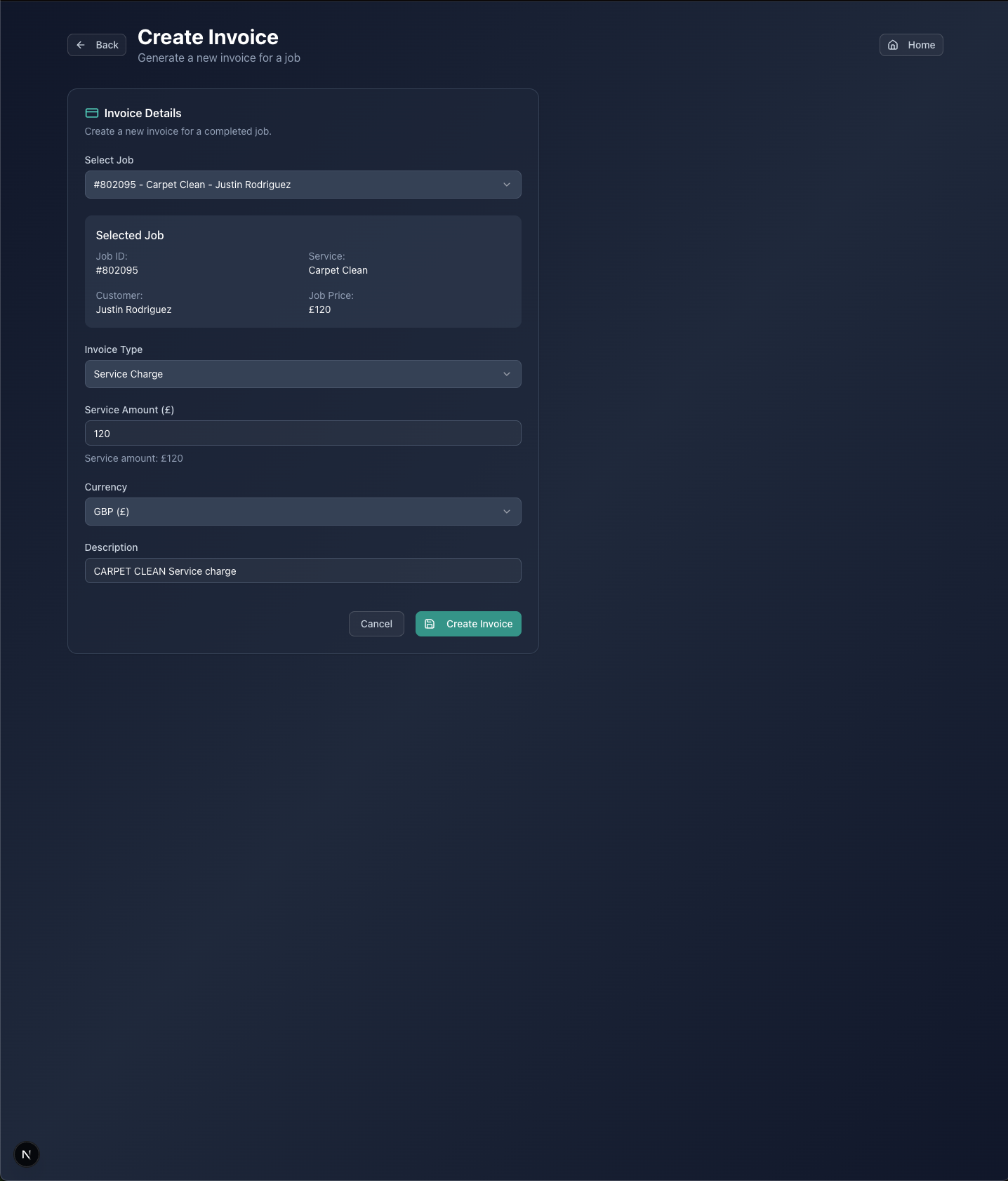Image resolution: width=1008 pixels, height=1181 pixels.
Task: Click the credit card icon beside Invoice Details
Action: (x=92, y=113)
